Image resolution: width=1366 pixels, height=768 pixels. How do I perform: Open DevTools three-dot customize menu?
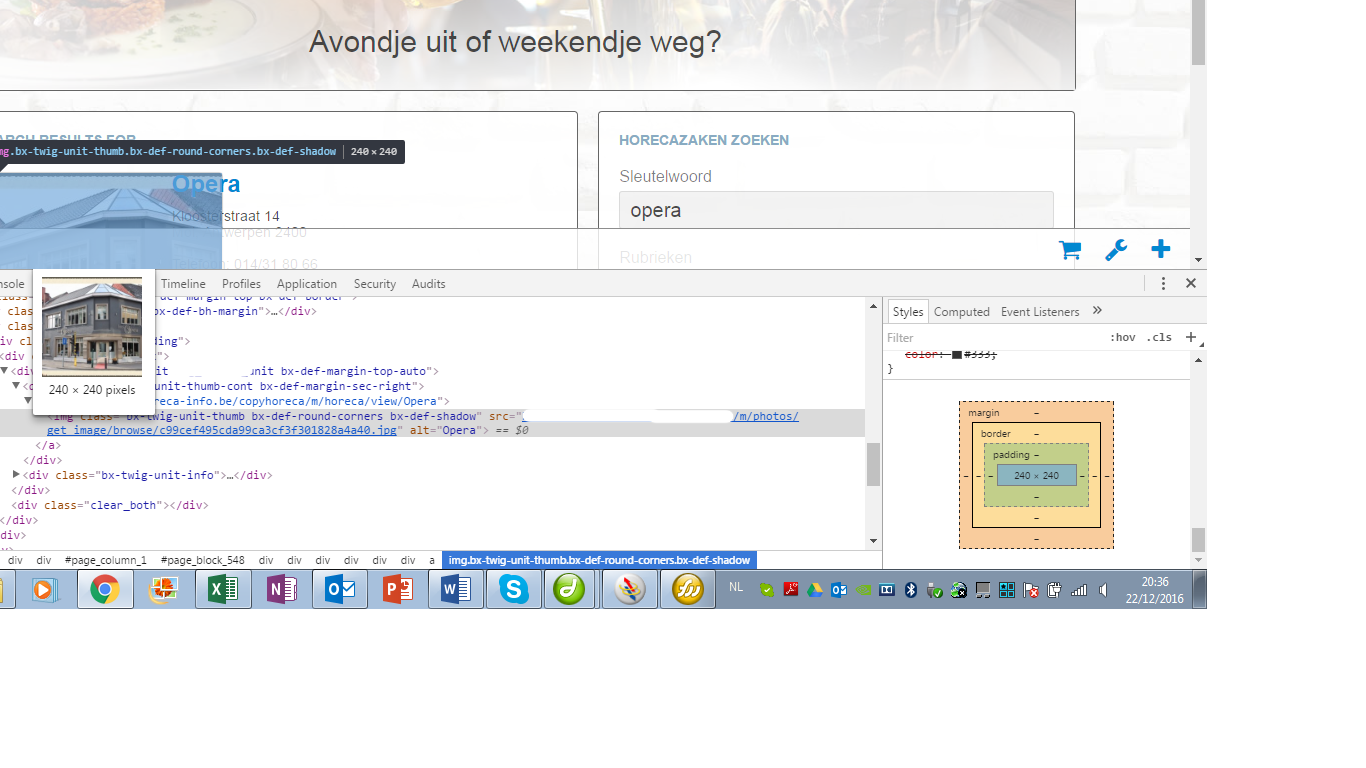1163,284
